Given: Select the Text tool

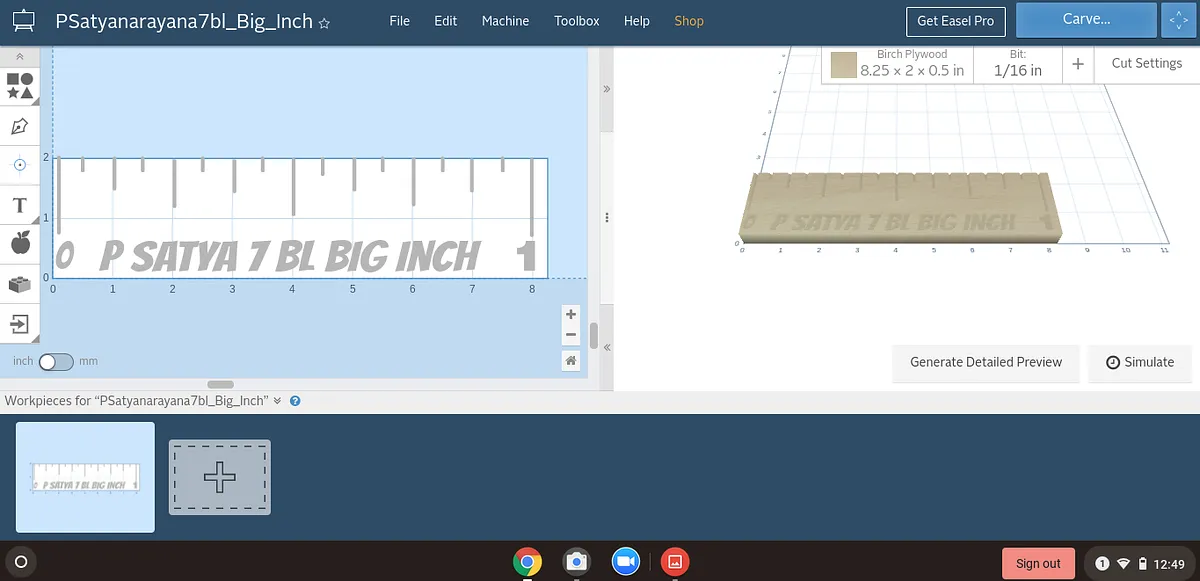Looking at the screenshot, I should (x=19, y=205).
